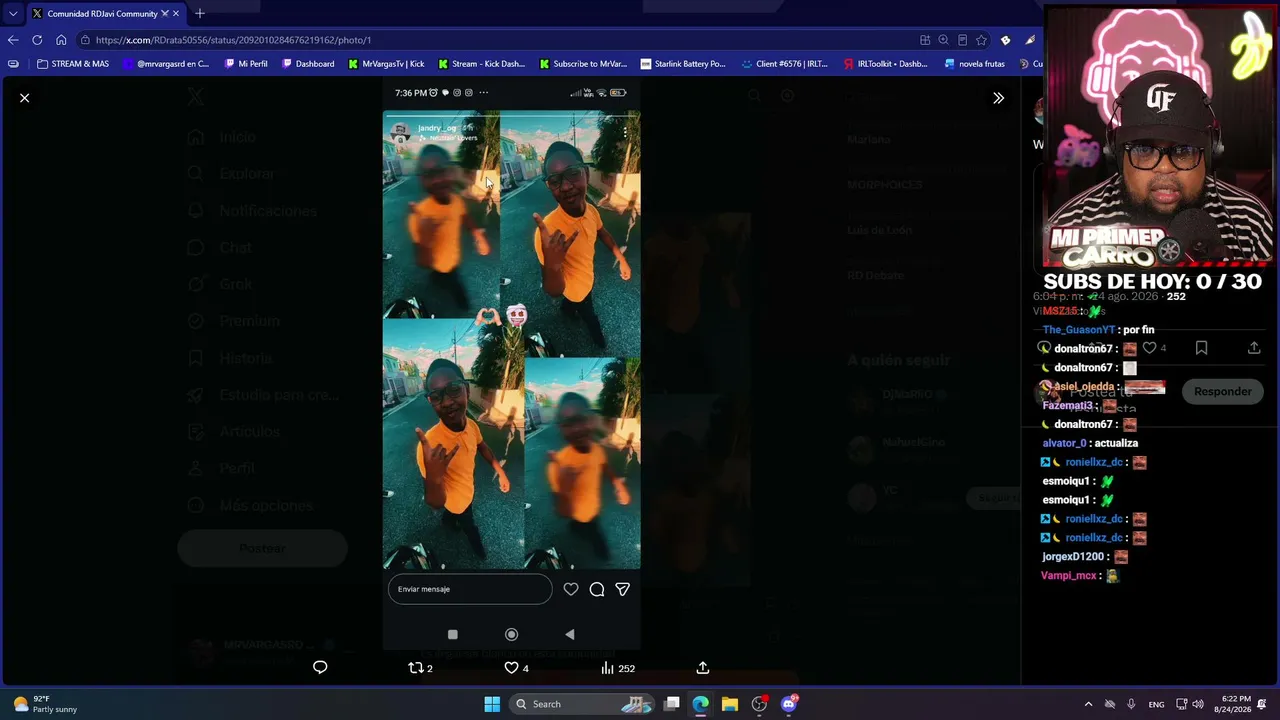Close the Comunidad RDJavi Community tab

[176, 14]
